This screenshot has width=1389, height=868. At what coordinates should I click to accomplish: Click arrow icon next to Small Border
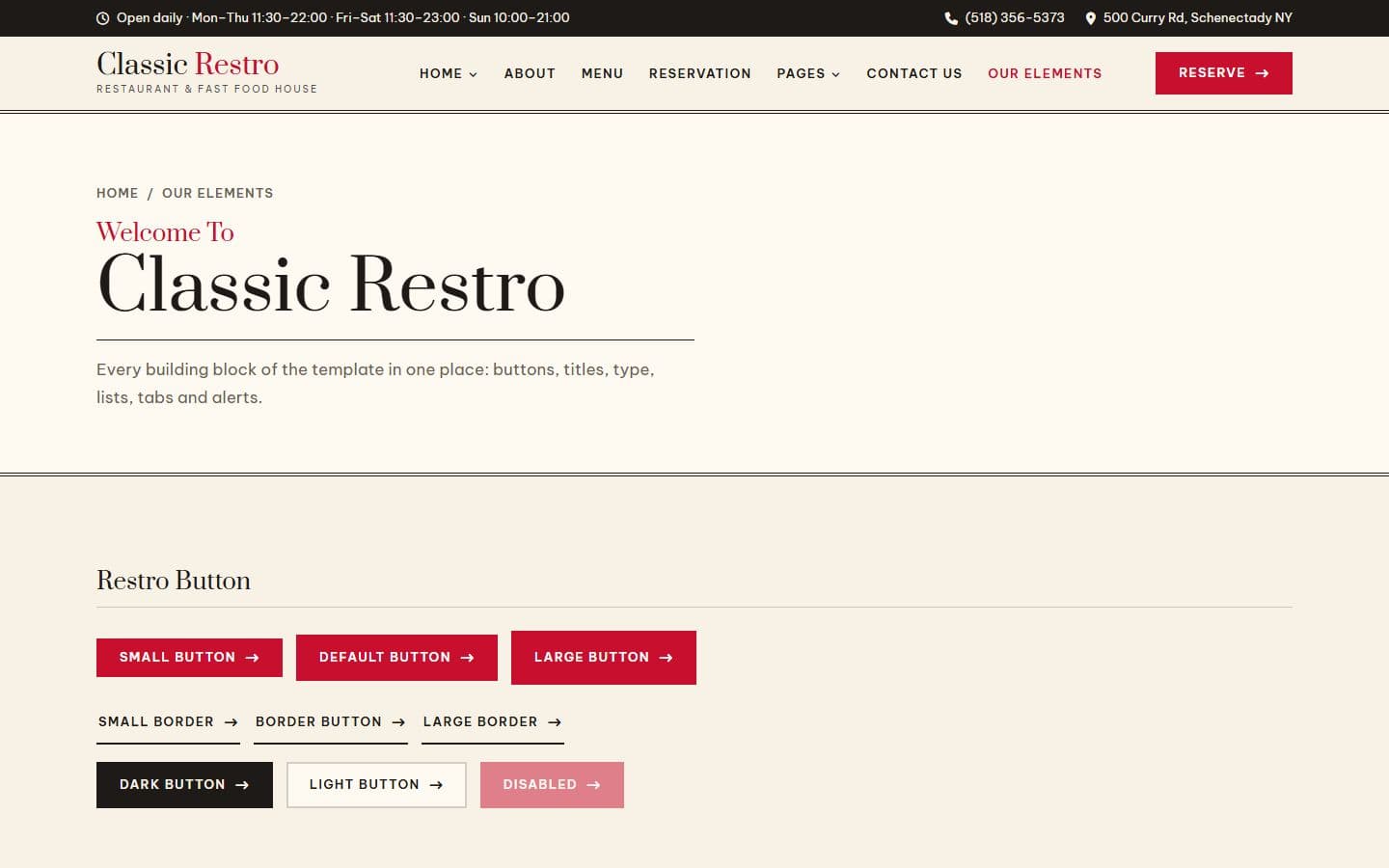[x=231, y=722]
